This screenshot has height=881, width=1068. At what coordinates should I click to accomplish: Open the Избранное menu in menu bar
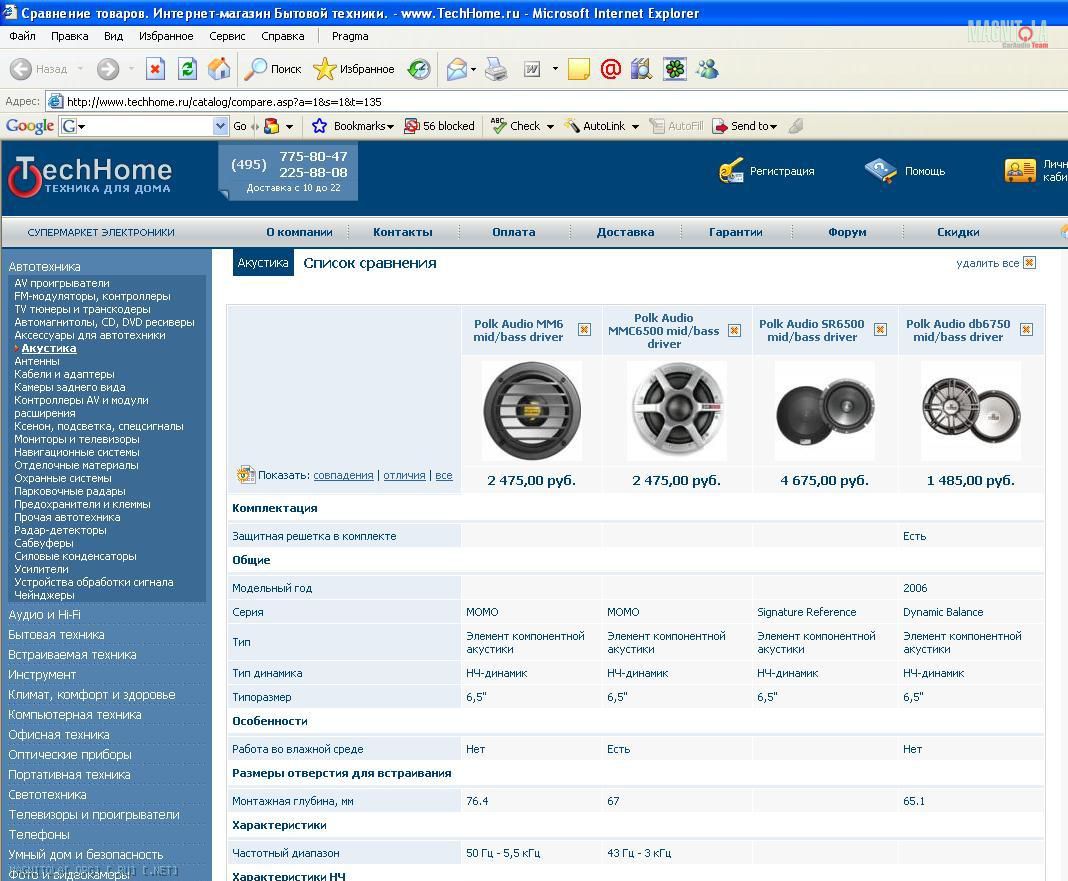tap(166, 36)
